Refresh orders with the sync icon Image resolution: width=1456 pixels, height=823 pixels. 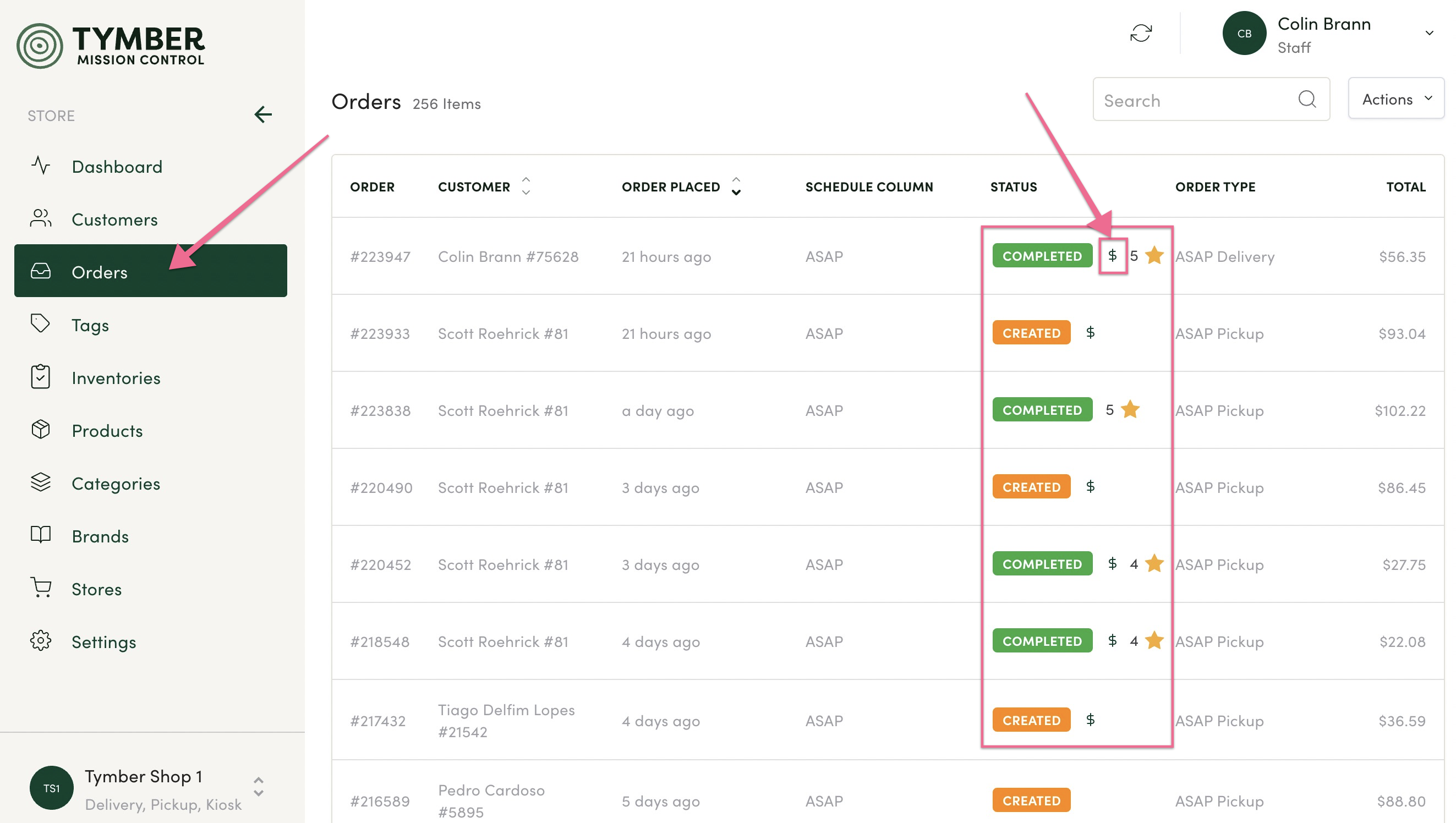1142,33
